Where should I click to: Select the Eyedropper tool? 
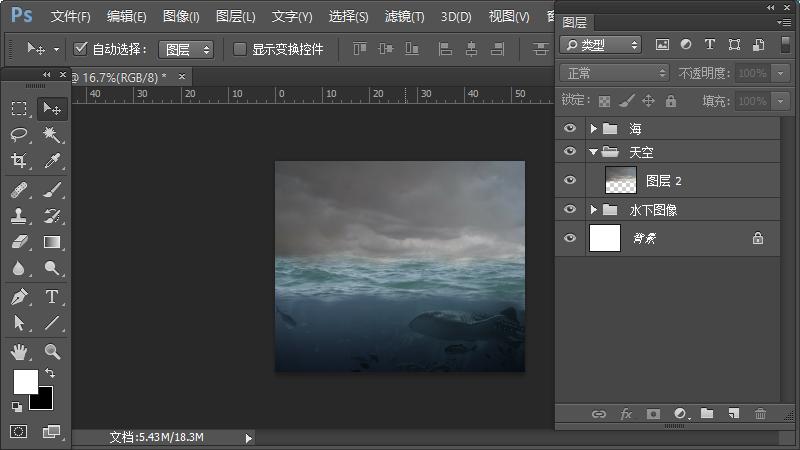point(52,161)
